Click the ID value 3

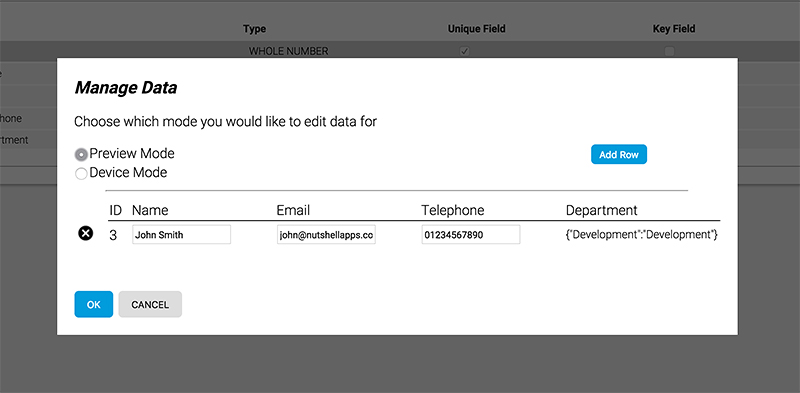pos(113,235)
